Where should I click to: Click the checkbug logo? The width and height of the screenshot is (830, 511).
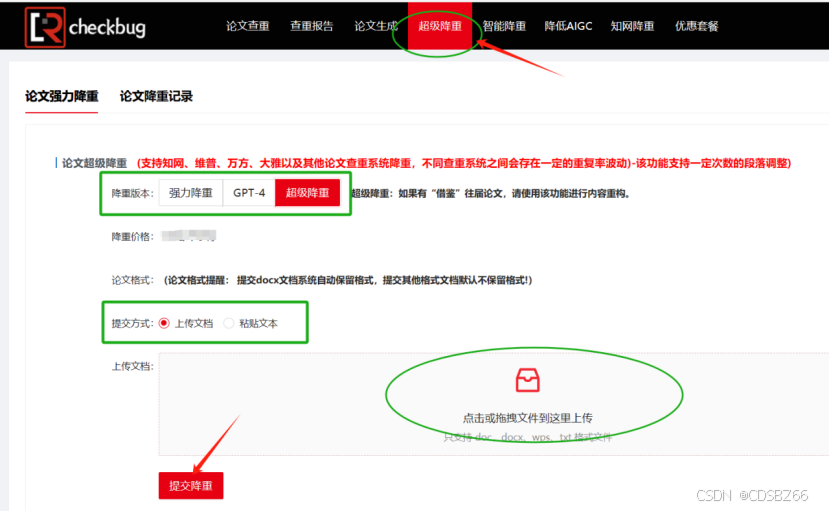click(x=85, y=27)
